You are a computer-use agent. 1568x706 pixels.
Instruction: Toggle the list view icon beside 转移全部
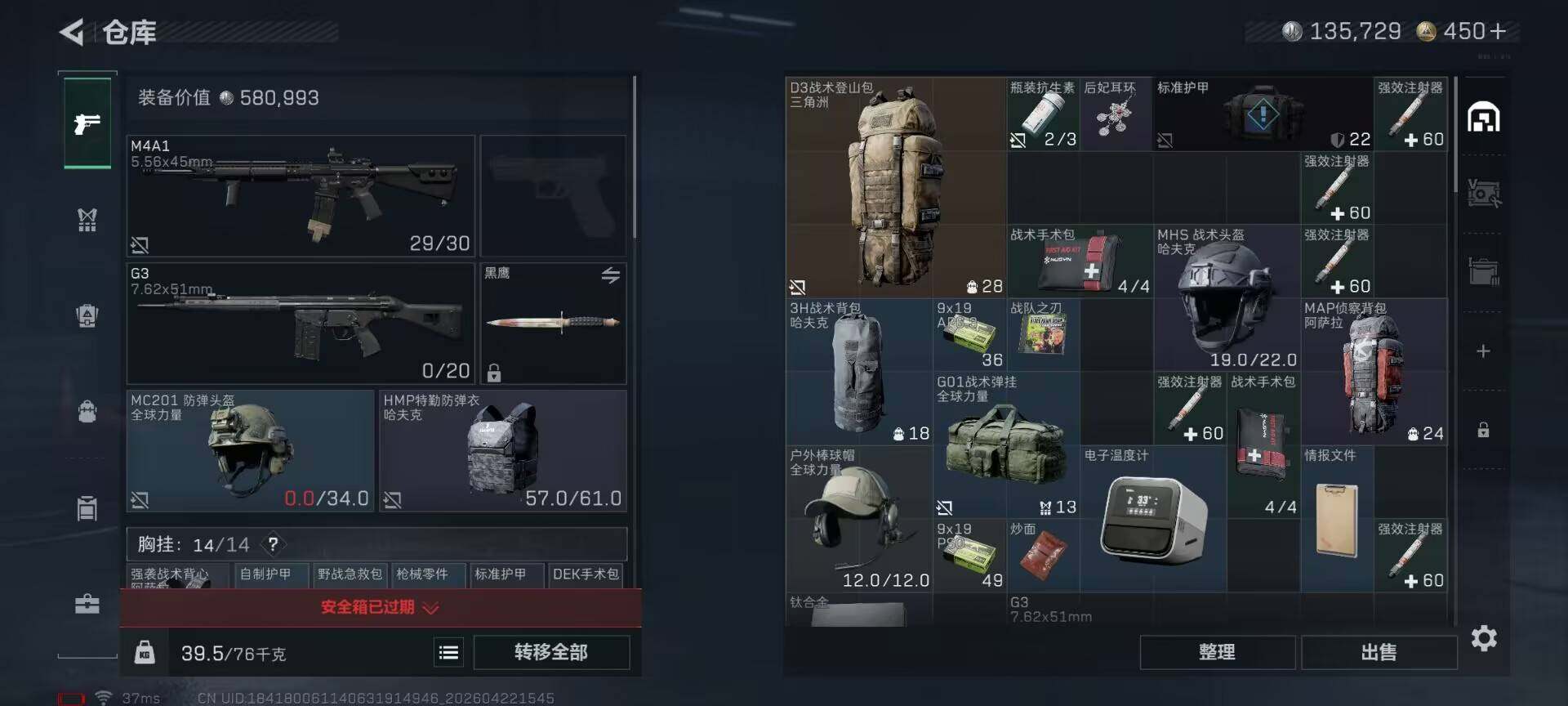point(448,652)
